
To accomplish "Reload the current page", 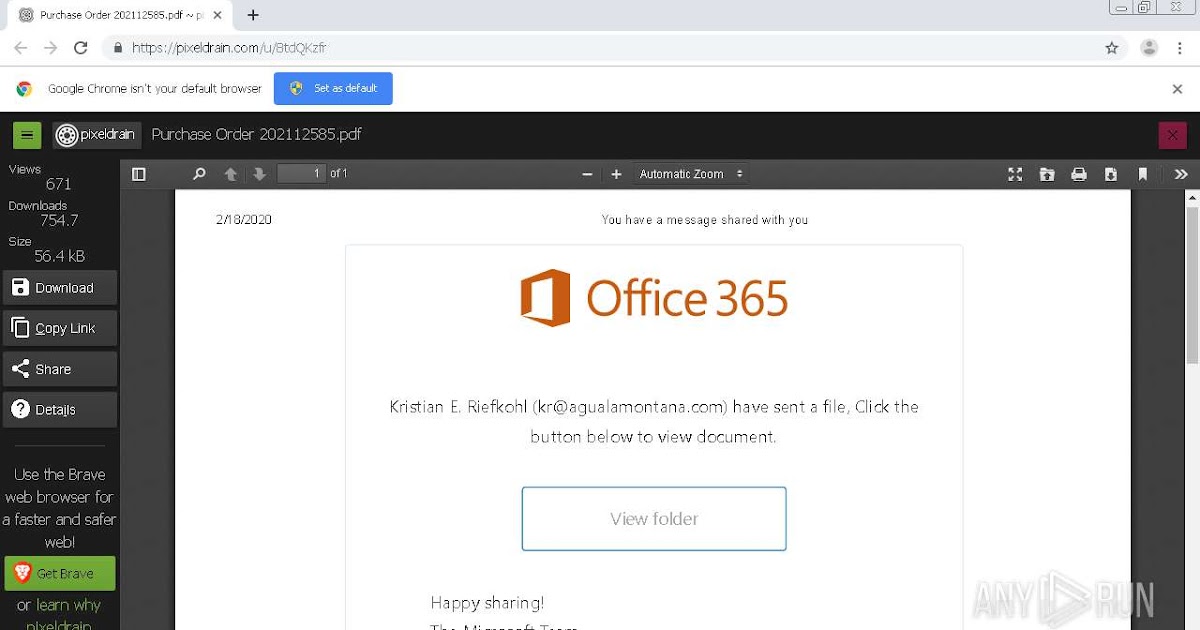I will [x=81, y=48].
